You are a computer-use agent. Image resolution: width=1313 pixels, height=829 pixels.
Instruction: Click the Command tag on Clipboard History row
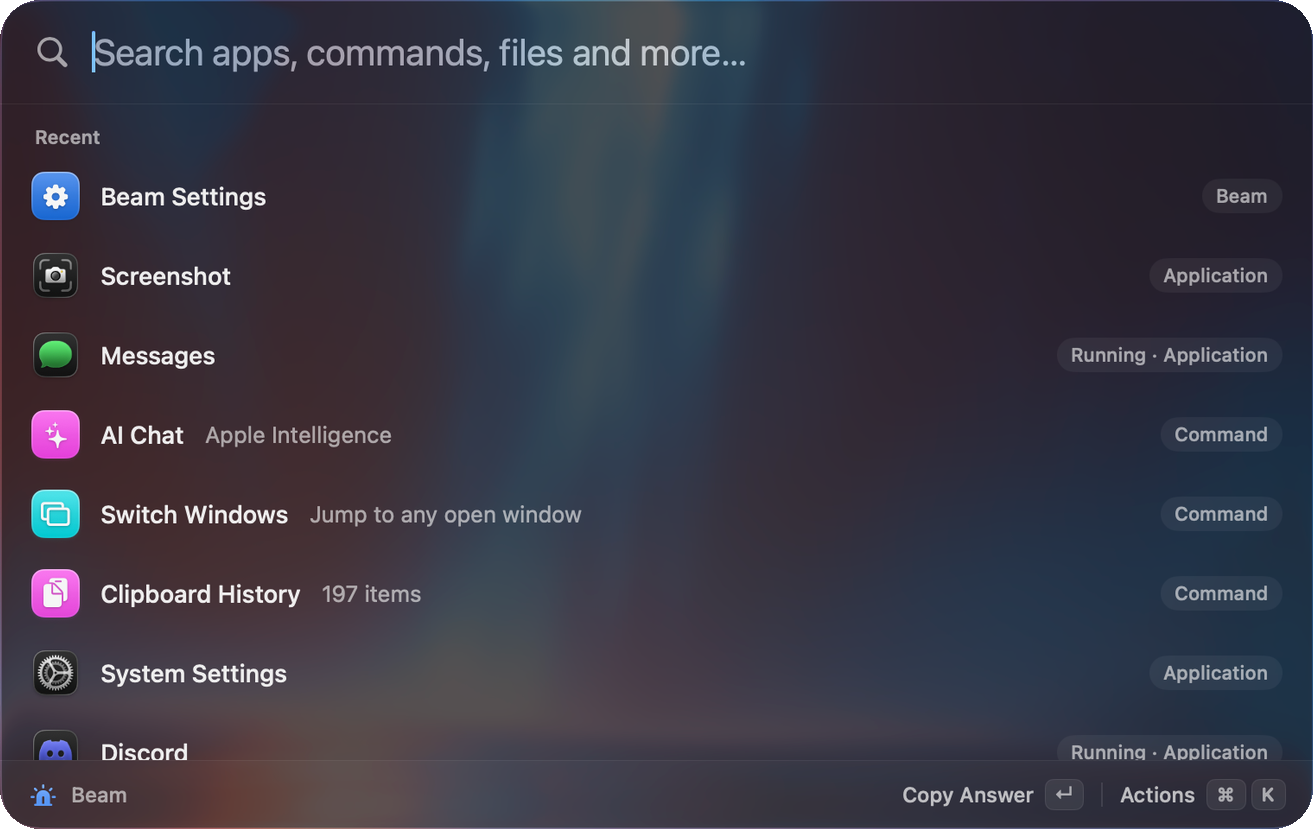pos(1221,594)
